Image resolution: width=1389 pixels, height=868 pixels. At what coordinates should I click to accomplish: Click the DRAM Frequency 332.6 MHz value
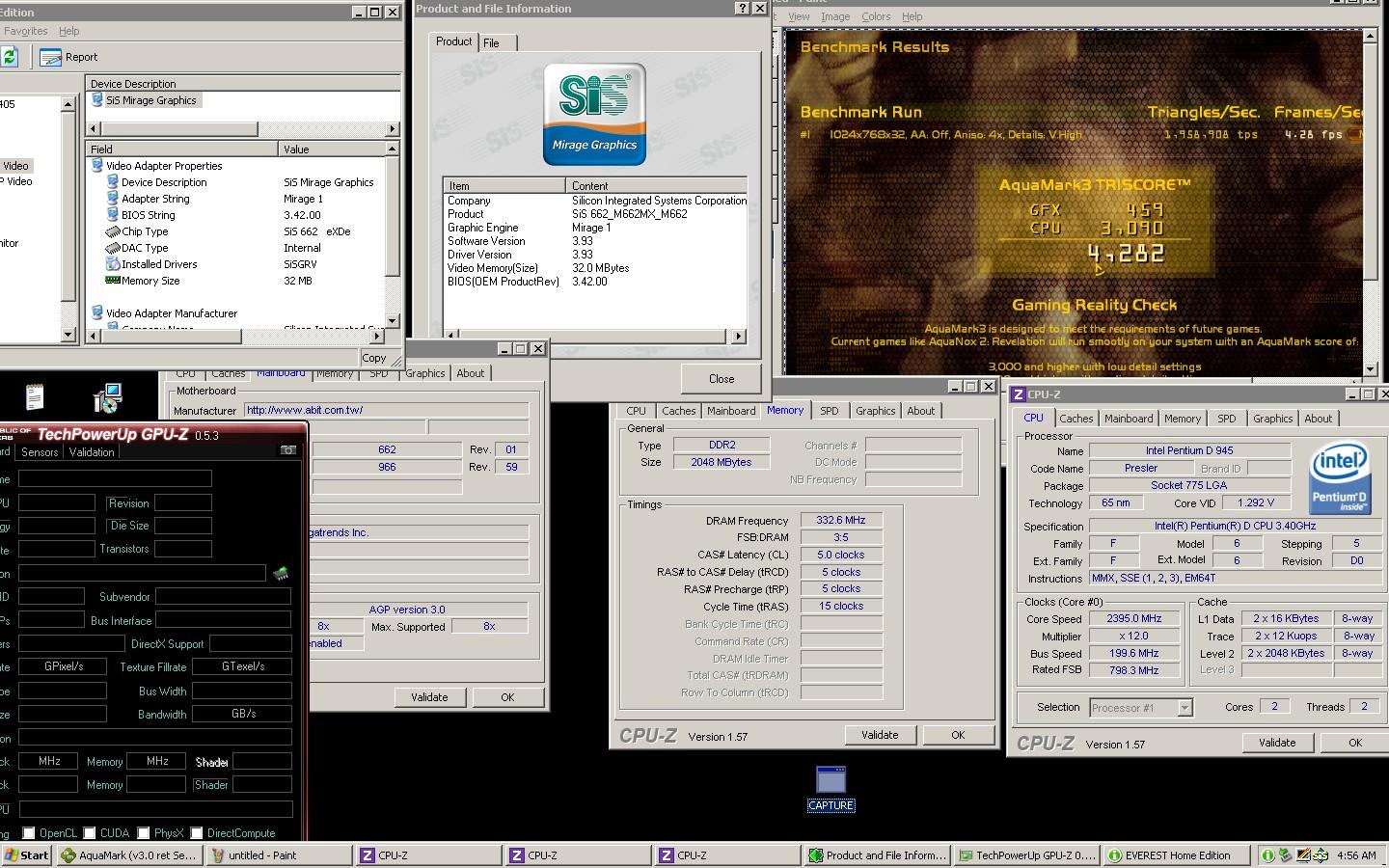(841, 520)
